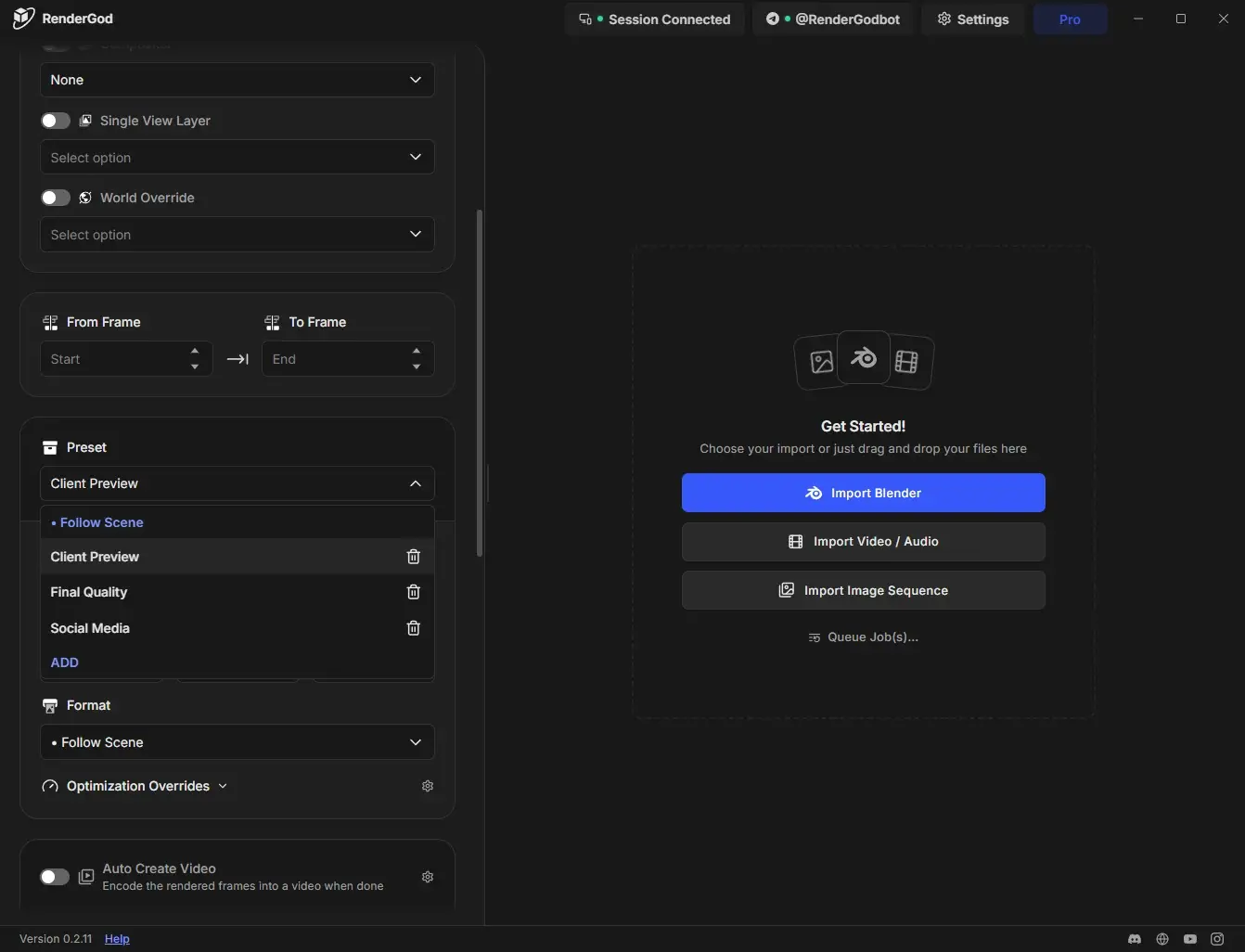Delete the Social Media preset
Viewport: 1245px width, 952px height.
414,628
